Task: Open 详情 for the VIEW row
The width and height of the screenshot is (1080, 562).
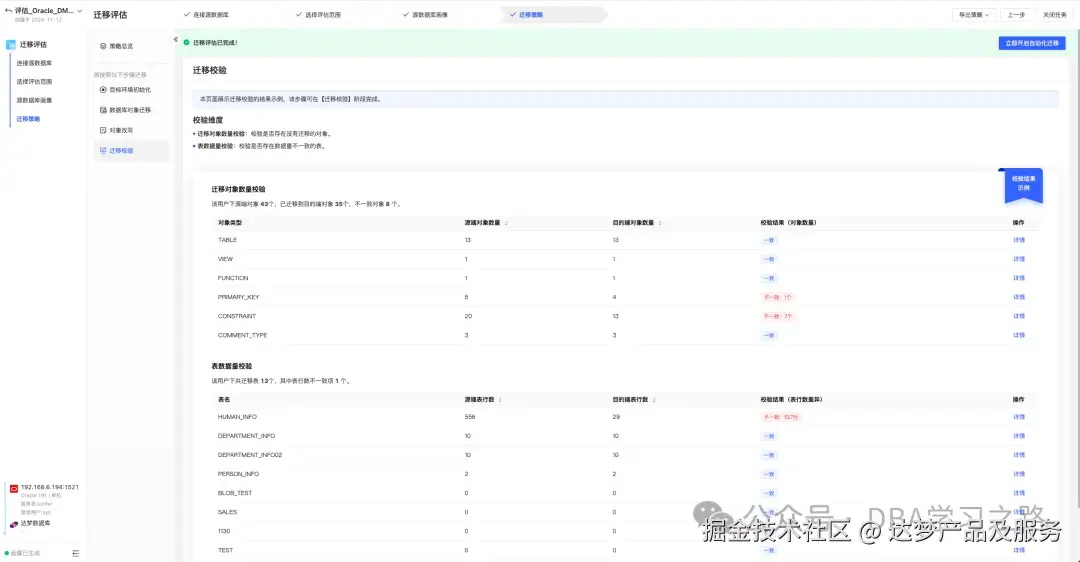Action: 1019,260
